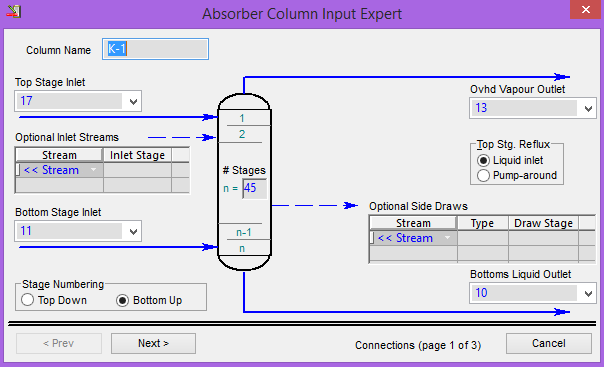Click stage 2 label on column diagram
604x367 pixels.
(242, 134)
